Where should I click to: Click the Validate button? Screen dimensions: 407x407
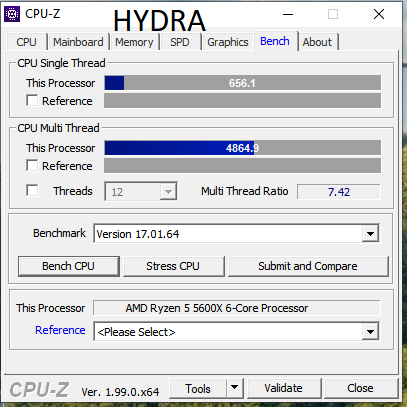(283, 388)
